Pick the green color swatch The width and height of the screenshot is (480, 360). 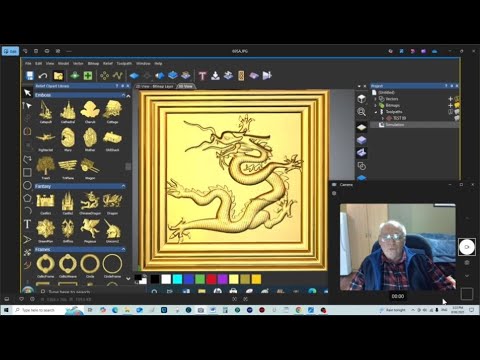200,279
